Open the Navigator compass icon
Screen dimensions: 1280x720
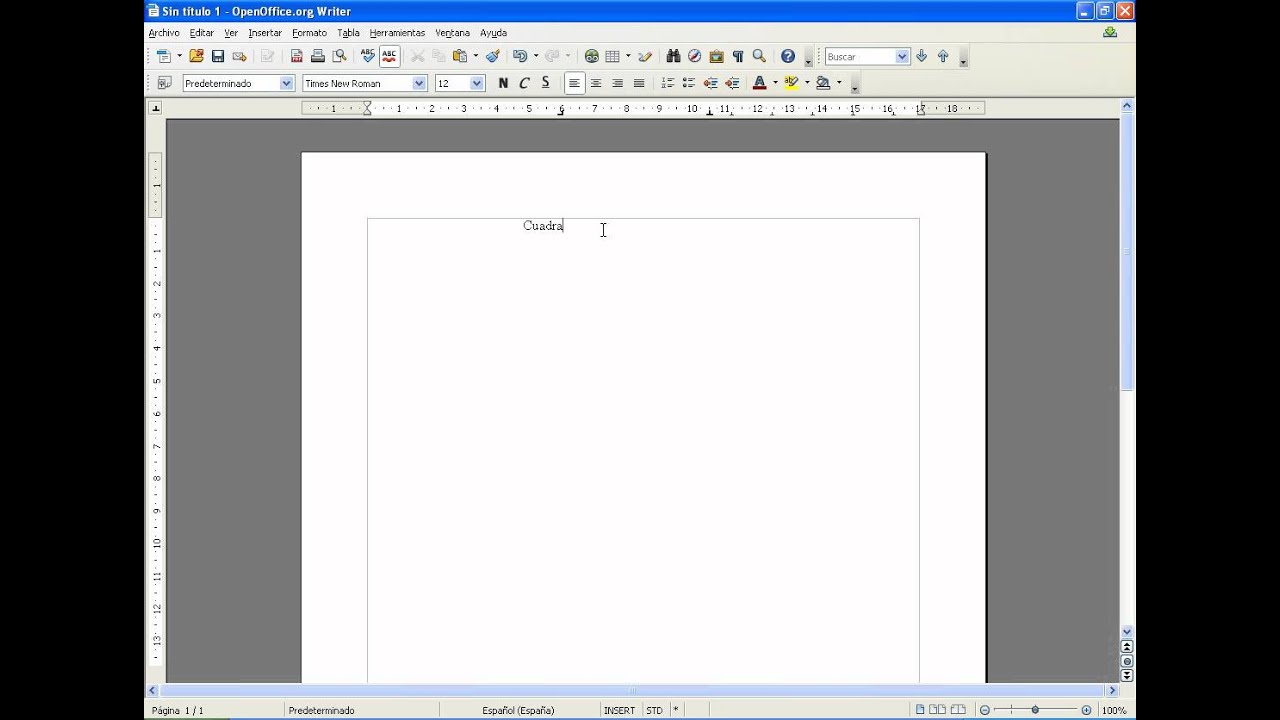[695, 57]
